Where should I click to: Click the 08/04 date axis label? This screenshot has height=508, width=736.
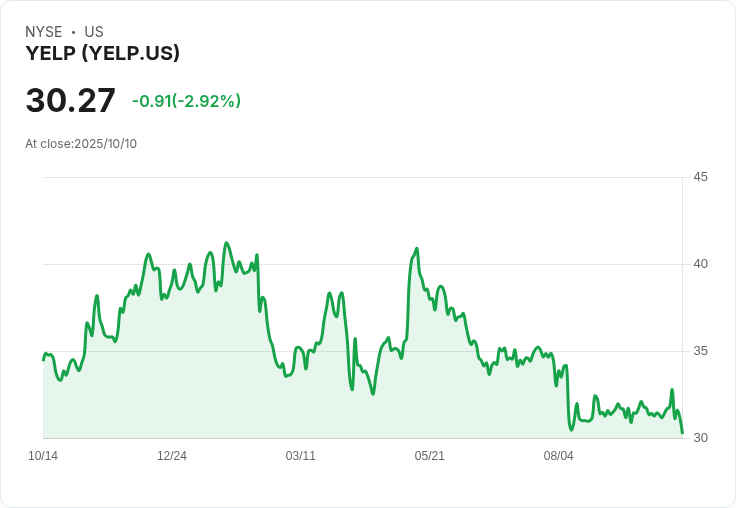click(559, 456)
